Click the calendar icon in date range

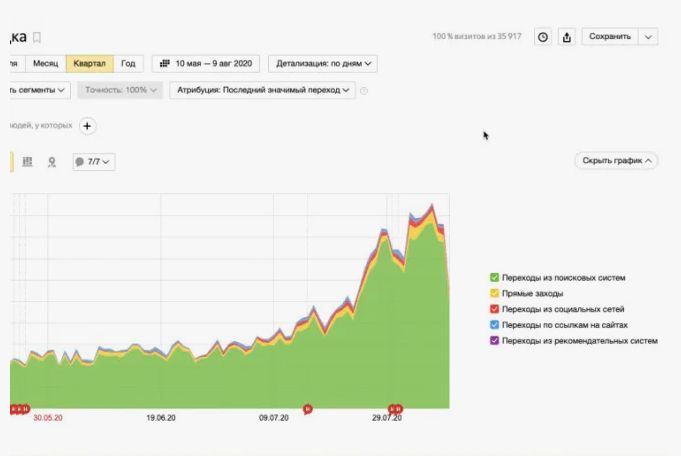click(x=165, y=64)
